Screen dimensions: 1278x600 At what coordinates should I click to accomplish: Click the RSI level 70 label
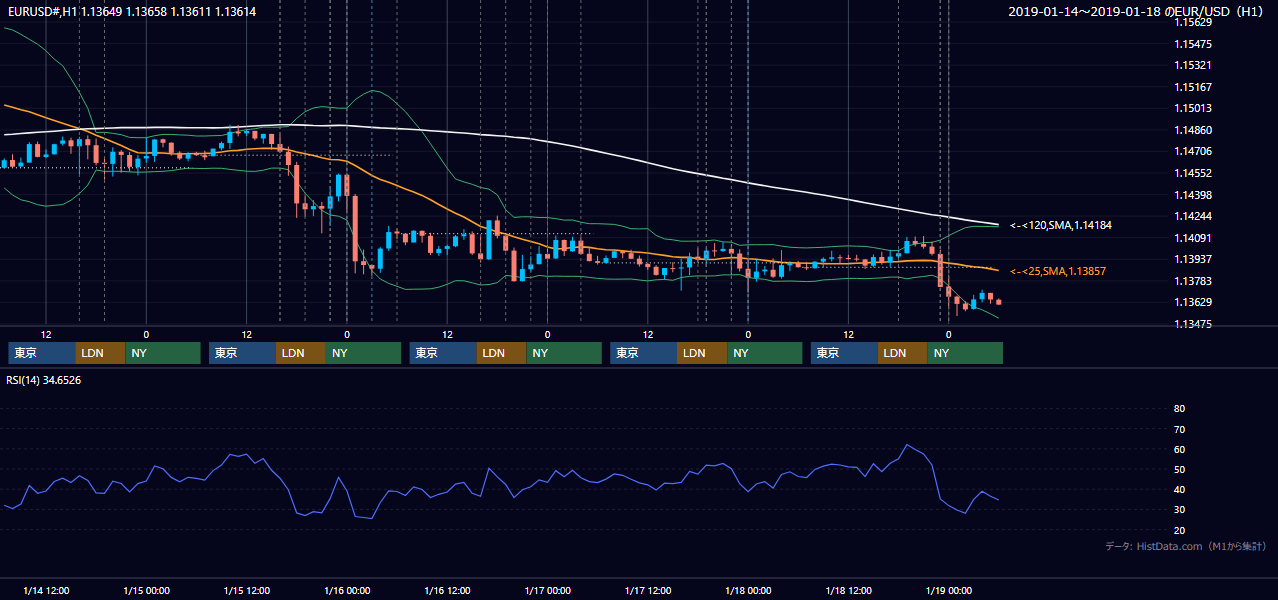pos(1179,429)
